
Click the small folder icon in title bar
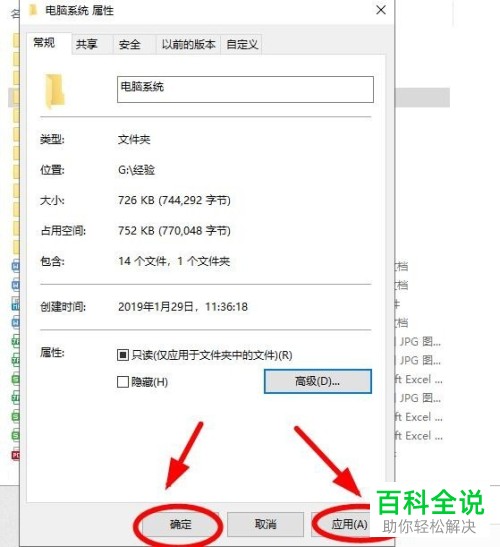point(33,10)
